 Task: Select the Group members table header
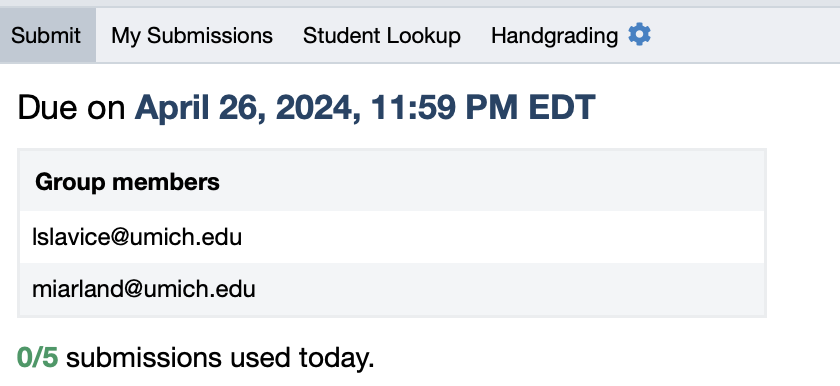click(392, 181)
